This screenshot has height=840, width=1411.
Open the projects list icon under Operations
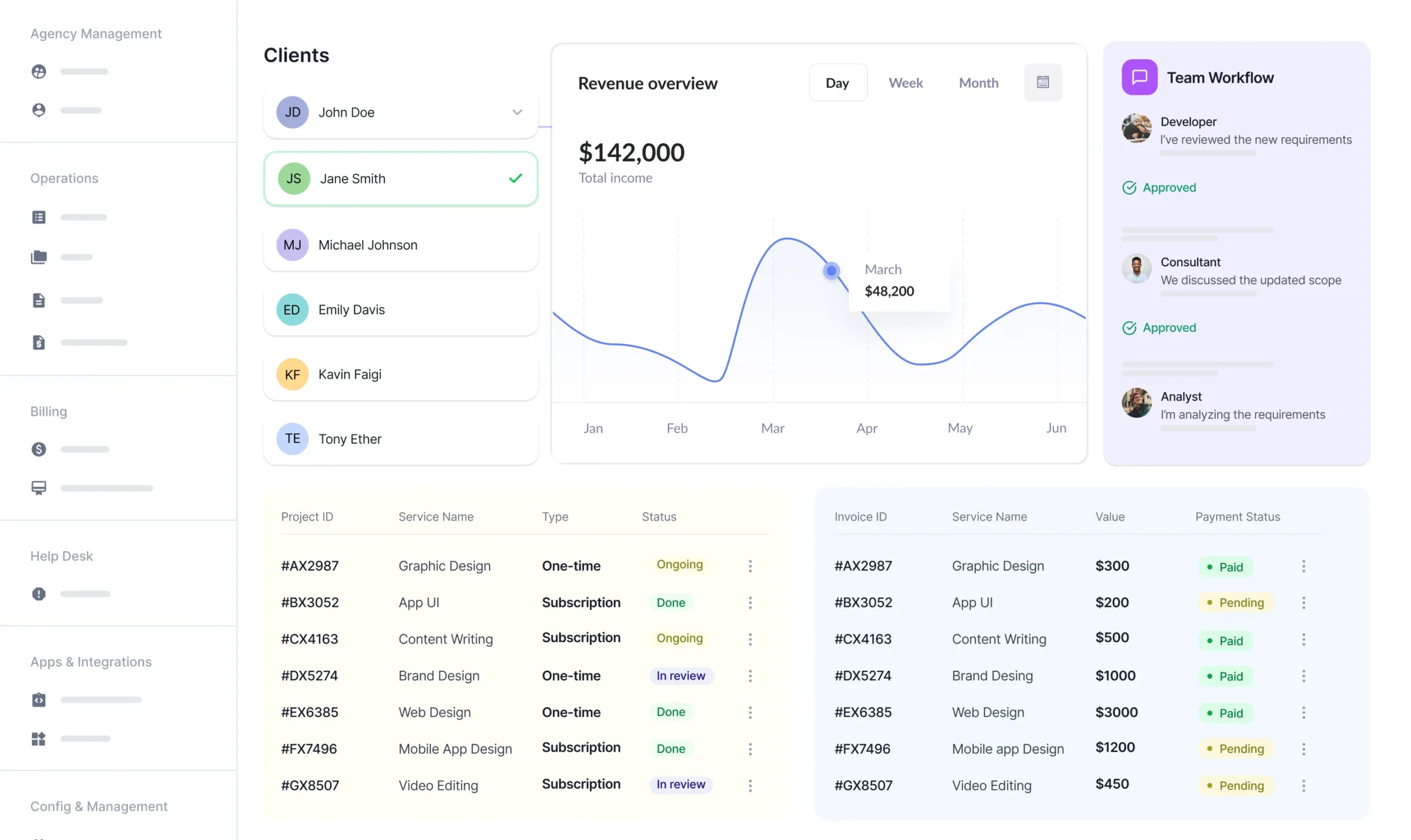click(39, 217)
